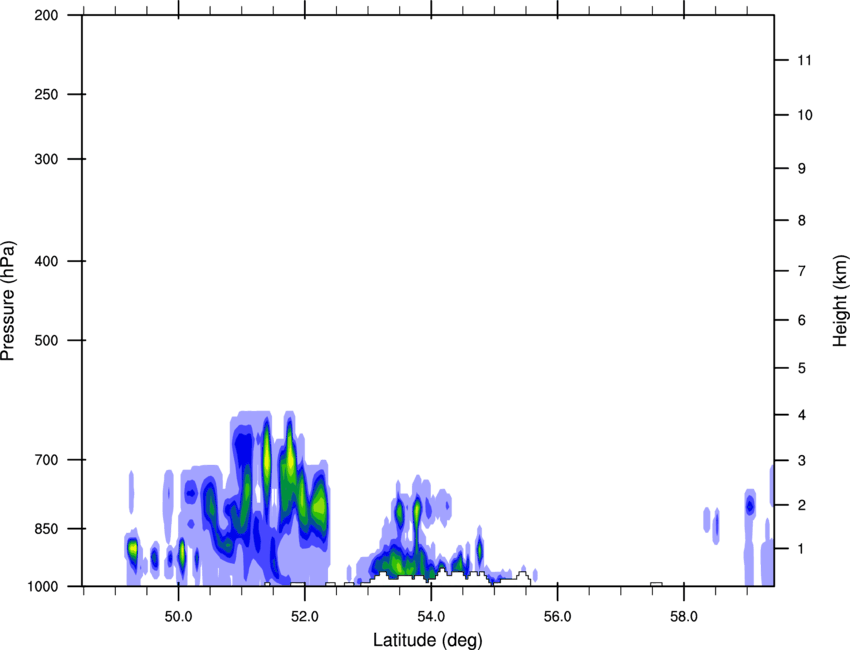The height and width of the screenshot is (650, 850).
Task: Click the 52.0 latitude tick label
Action: tap(305, 617)
